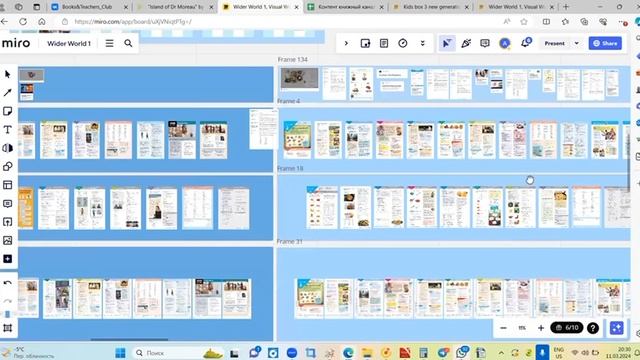Open the reactions celebration icon
Image resolution: width=640 pixels, height=360 pixels.
466,43
